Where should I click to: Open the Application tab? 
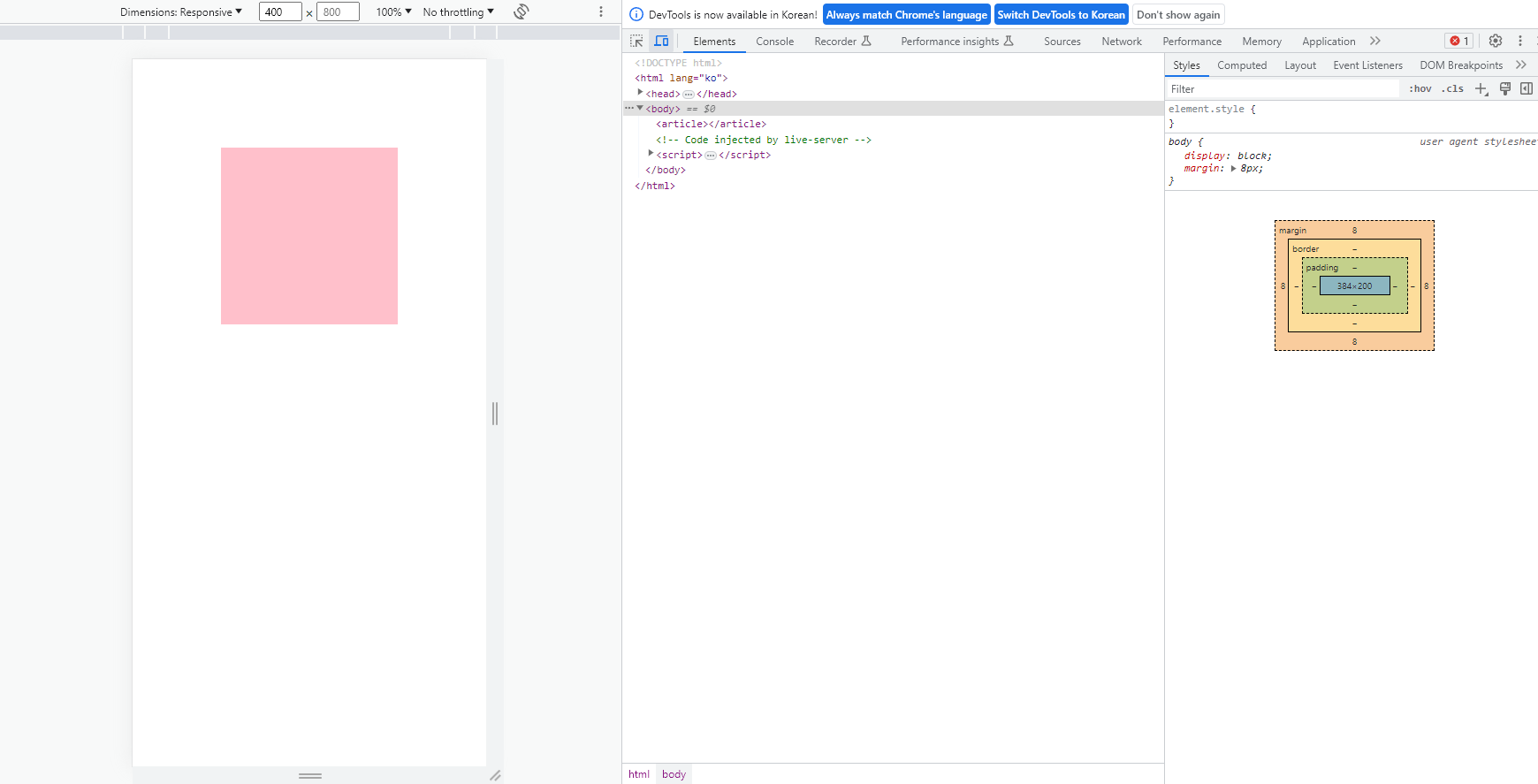pos(1329,41)
